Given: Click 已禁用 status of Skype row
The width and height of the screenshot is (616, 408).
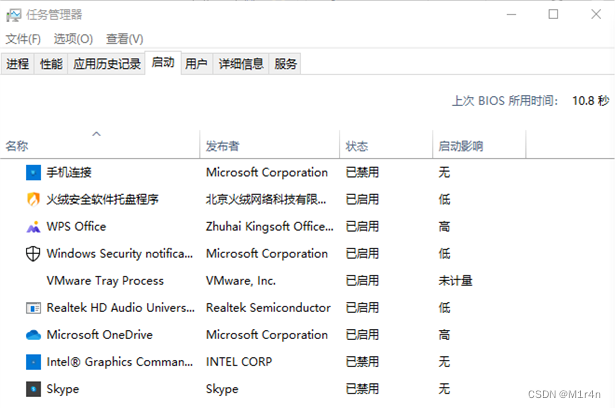Looking at the screenshot, I should [362, 389].
